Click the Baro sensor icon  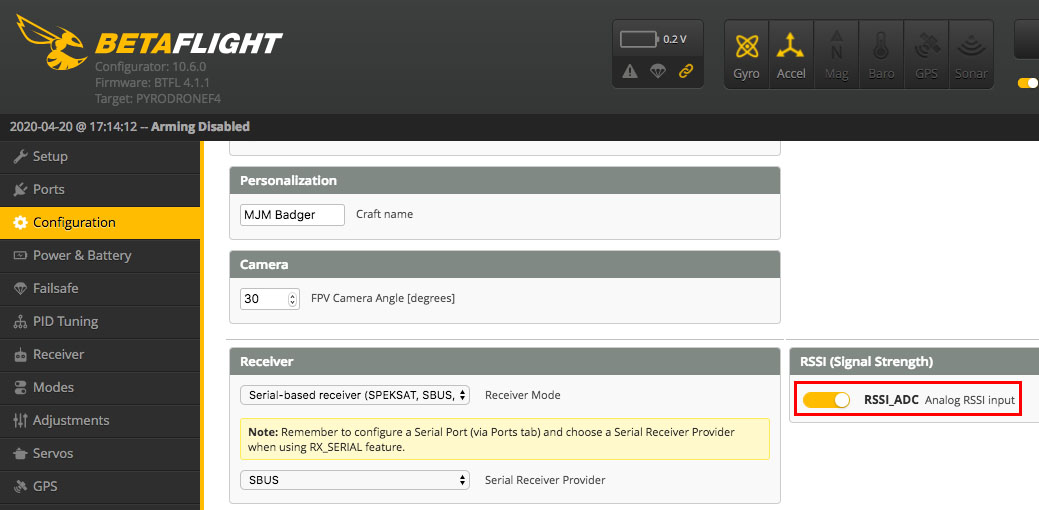click(x=881, y=55)
